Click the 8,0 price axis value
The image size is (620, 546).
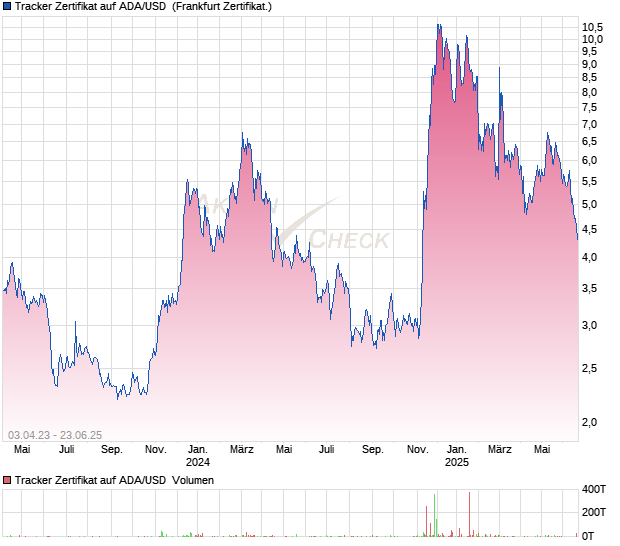click(x=593, y=93)
